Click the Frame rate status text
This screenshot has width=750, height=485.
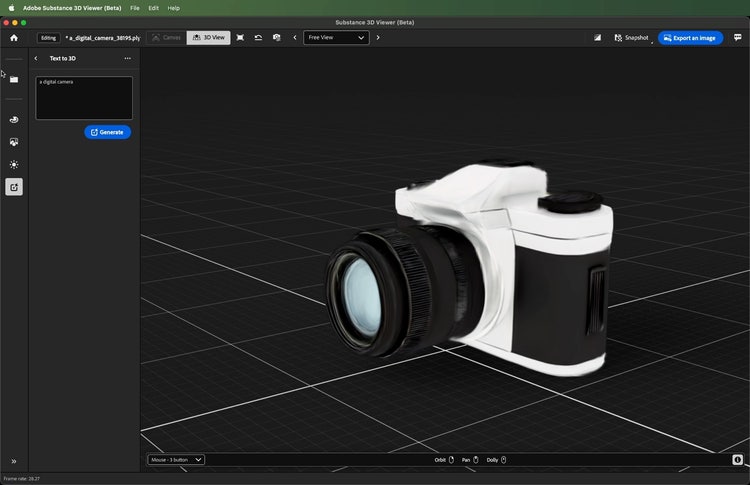(x=22, y=478)
